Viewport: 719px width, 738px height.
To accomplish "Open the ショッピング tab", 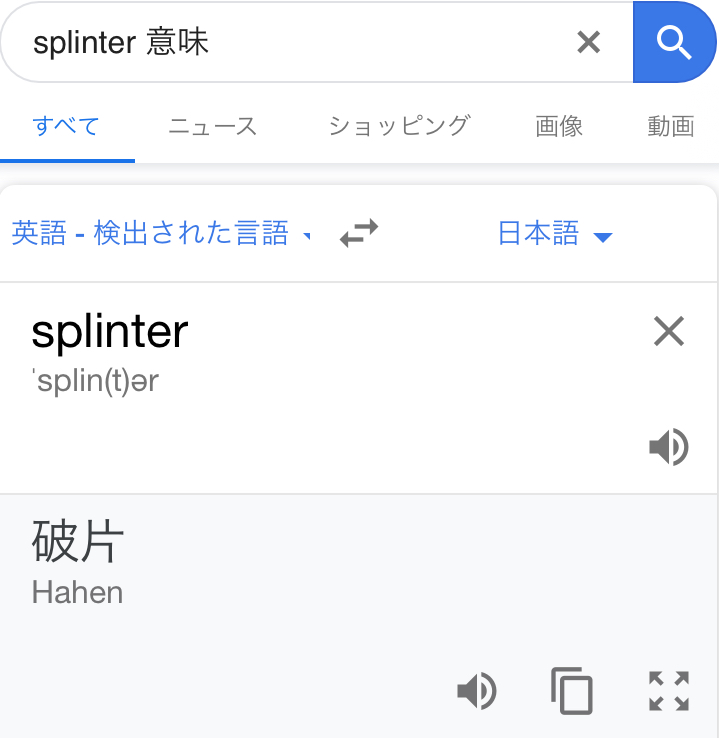I will [399, 126].
